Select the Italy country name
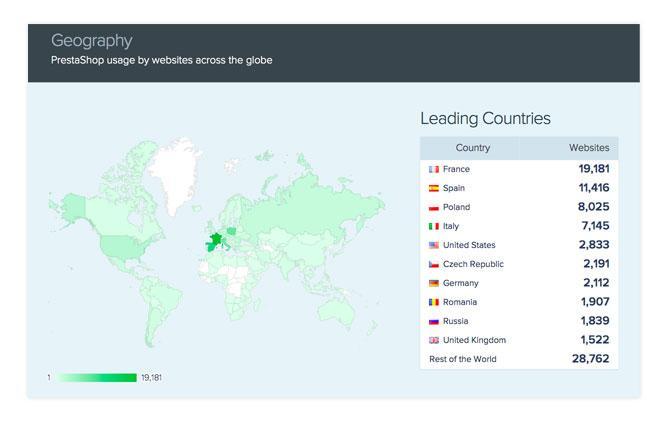The width and height of the screenshot is (665, 425). (451, 226)
